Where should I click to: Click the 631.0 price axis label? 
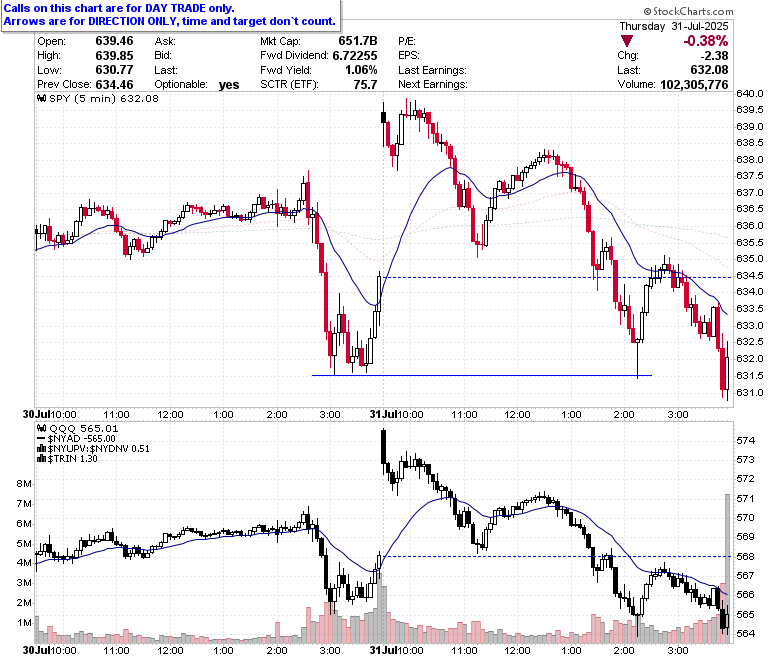pos(750,393)
